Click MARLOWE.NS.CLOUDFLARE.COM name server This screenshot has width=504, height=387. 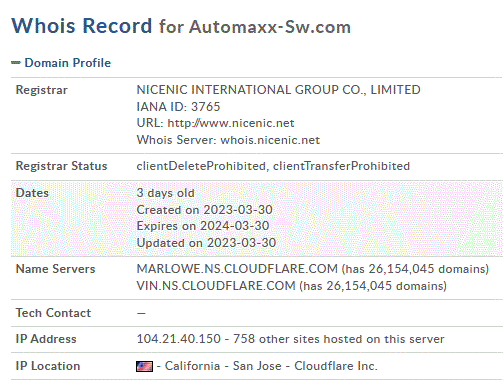pyautogui.click(x=237, y=269)
